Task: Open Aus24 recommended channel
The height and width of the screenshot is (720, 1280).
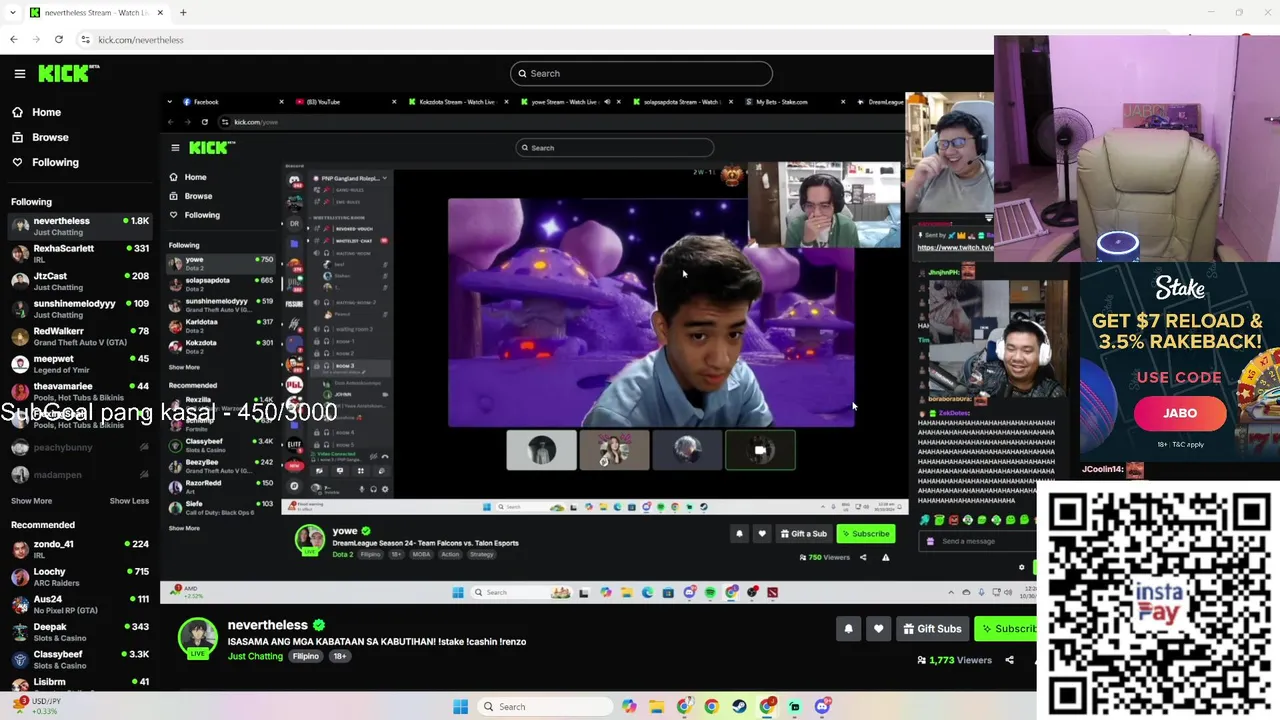Action: [80, 604]
